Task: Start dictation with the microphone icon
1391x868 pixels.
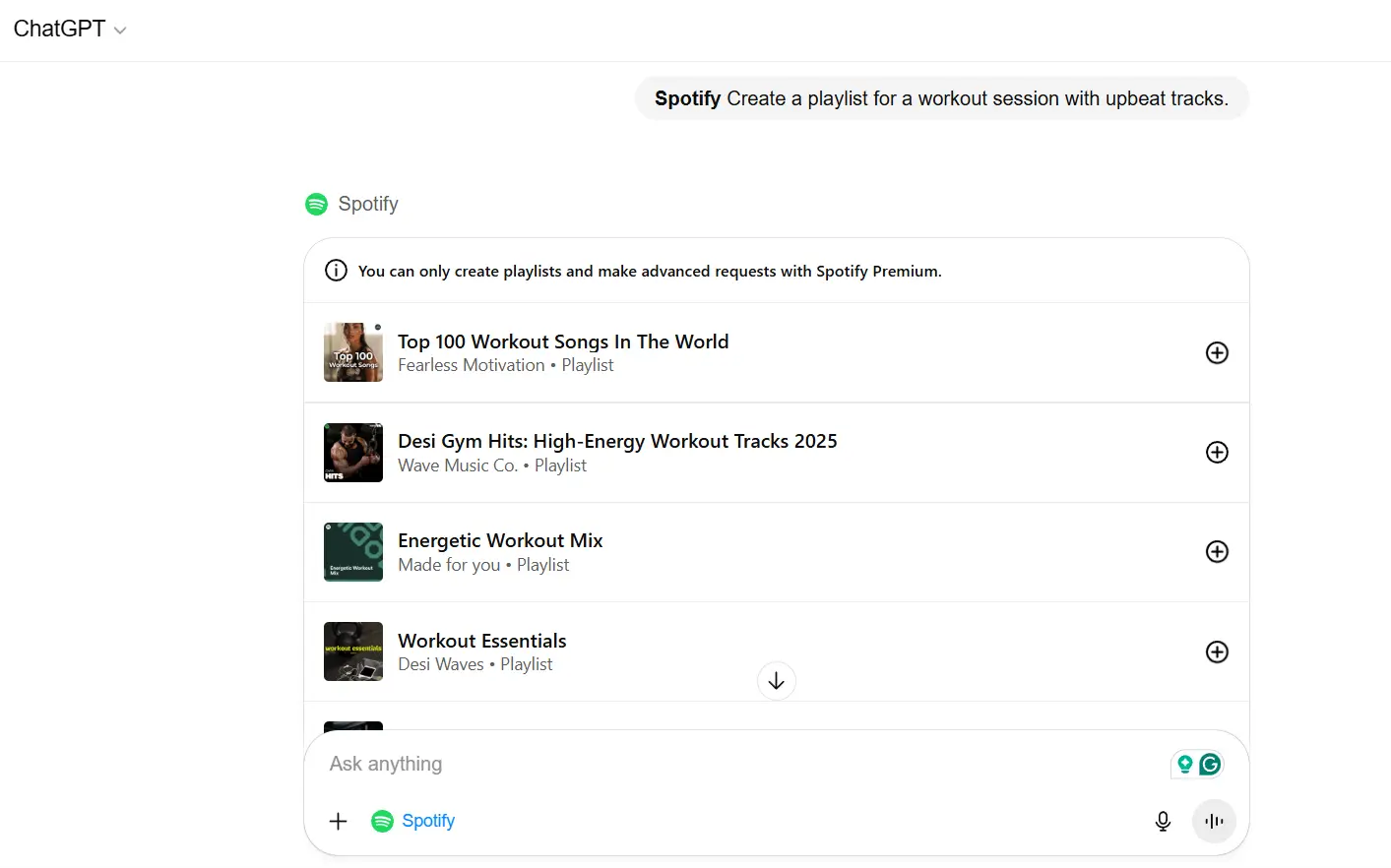Action: (1163, 821)
